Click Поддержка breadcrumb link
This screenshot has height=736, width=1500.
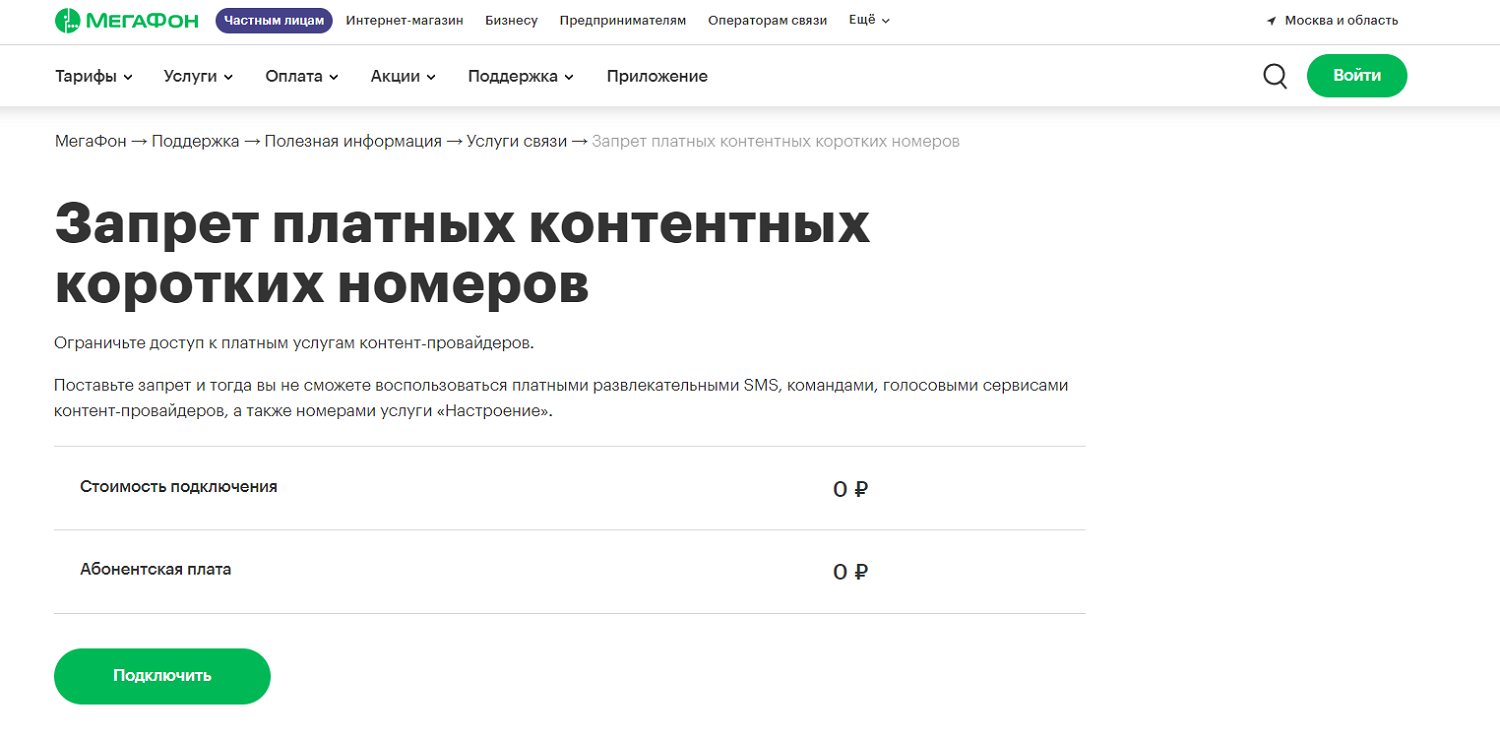(195, 141)
